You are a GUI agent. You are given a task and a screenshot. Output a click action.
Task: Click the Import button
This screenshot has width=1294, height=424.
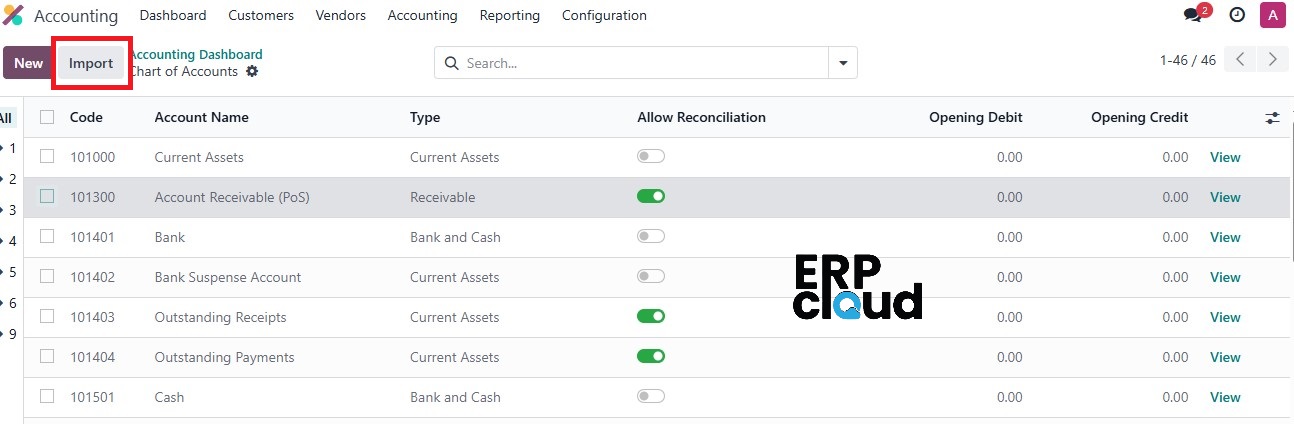pyautogui.click(x=91, y=63)
